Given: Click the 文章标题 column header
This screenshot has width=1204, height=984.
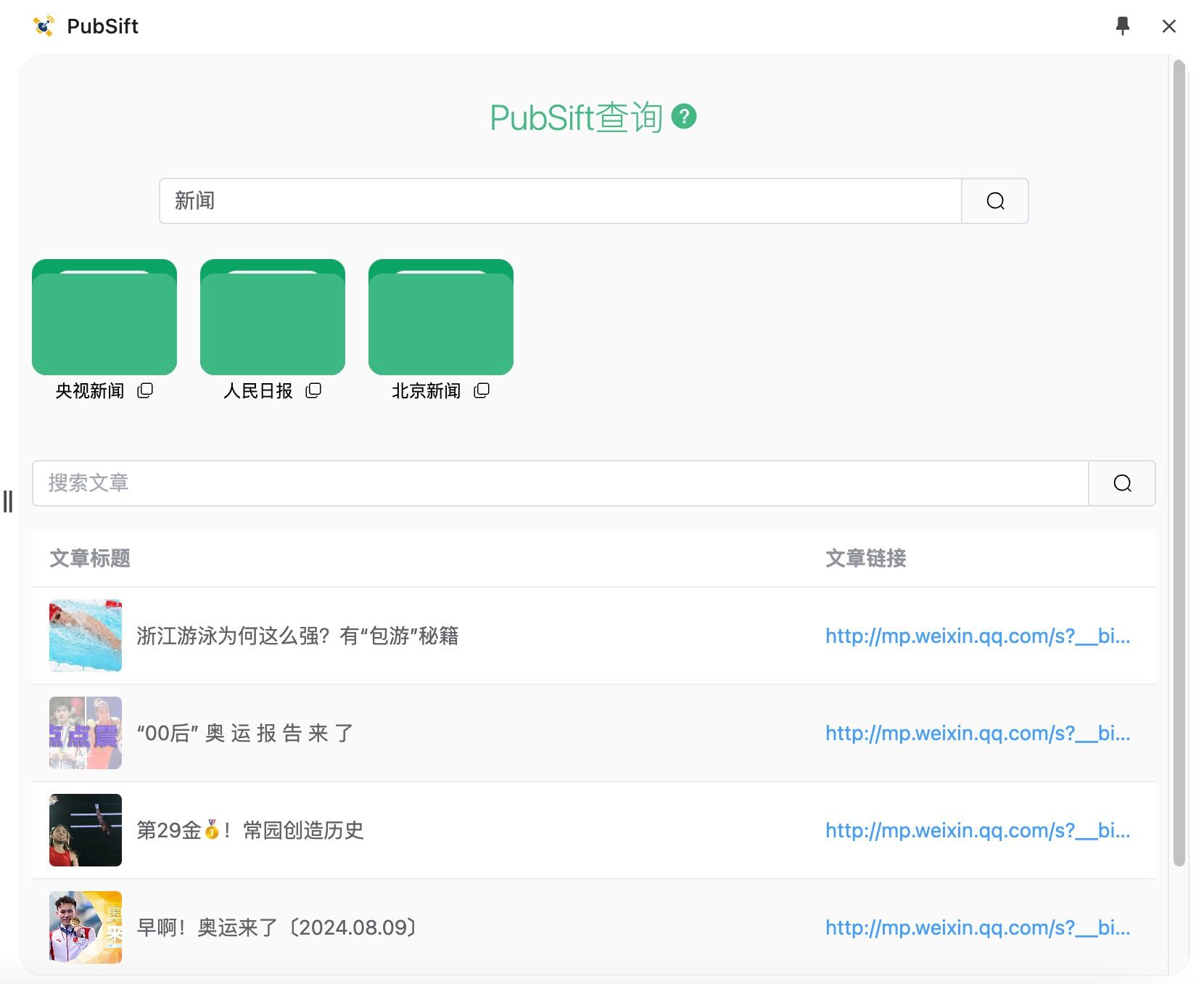Looking at the screenshot, I should point(90,558).
